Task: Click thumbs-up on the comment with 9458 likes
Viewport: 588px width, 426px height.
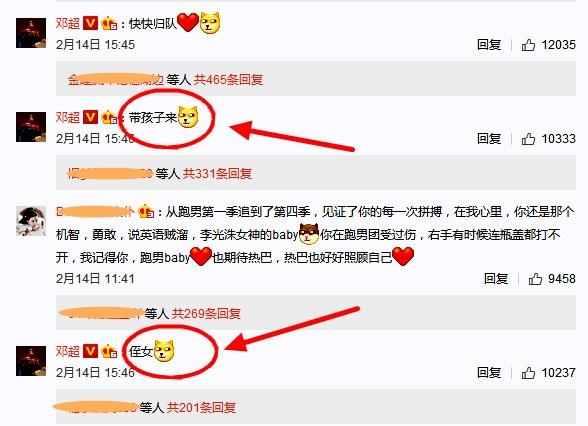Action: coord(535,279)
